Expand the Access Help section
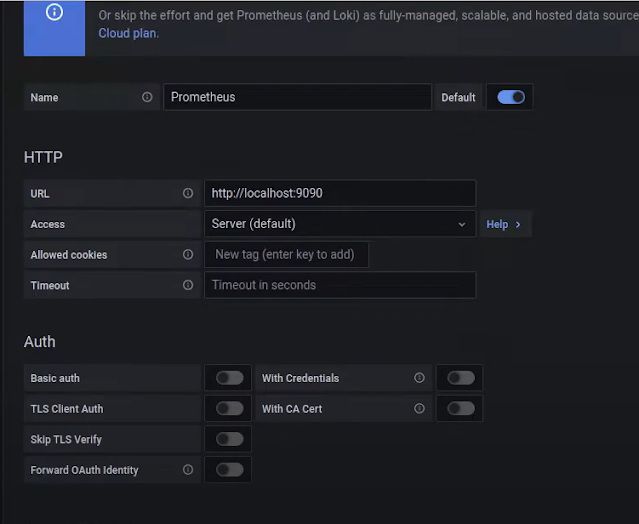Viewport: 639px width, 524px height. click(x=504, y=224)
